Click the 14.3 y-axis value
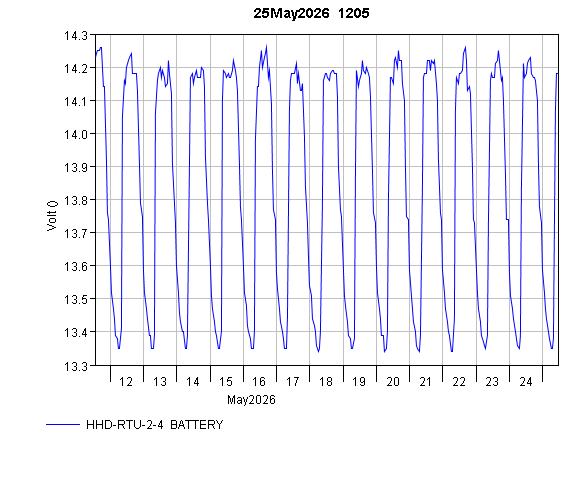The width and height of the screenshot is (584, 488). coord(76,36)
